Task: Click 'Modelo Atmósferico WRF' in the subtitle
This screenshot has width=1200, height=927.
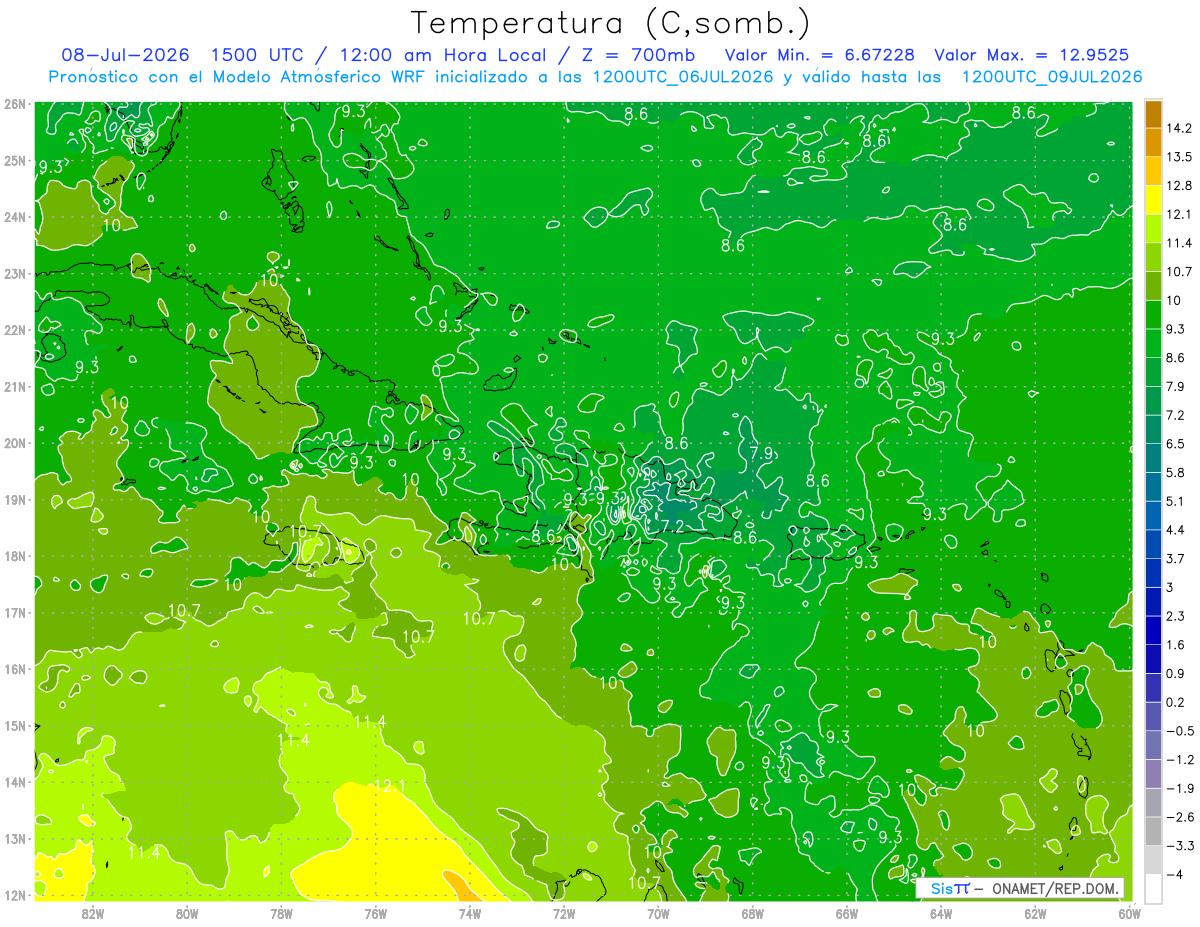Action: [319, 77]
